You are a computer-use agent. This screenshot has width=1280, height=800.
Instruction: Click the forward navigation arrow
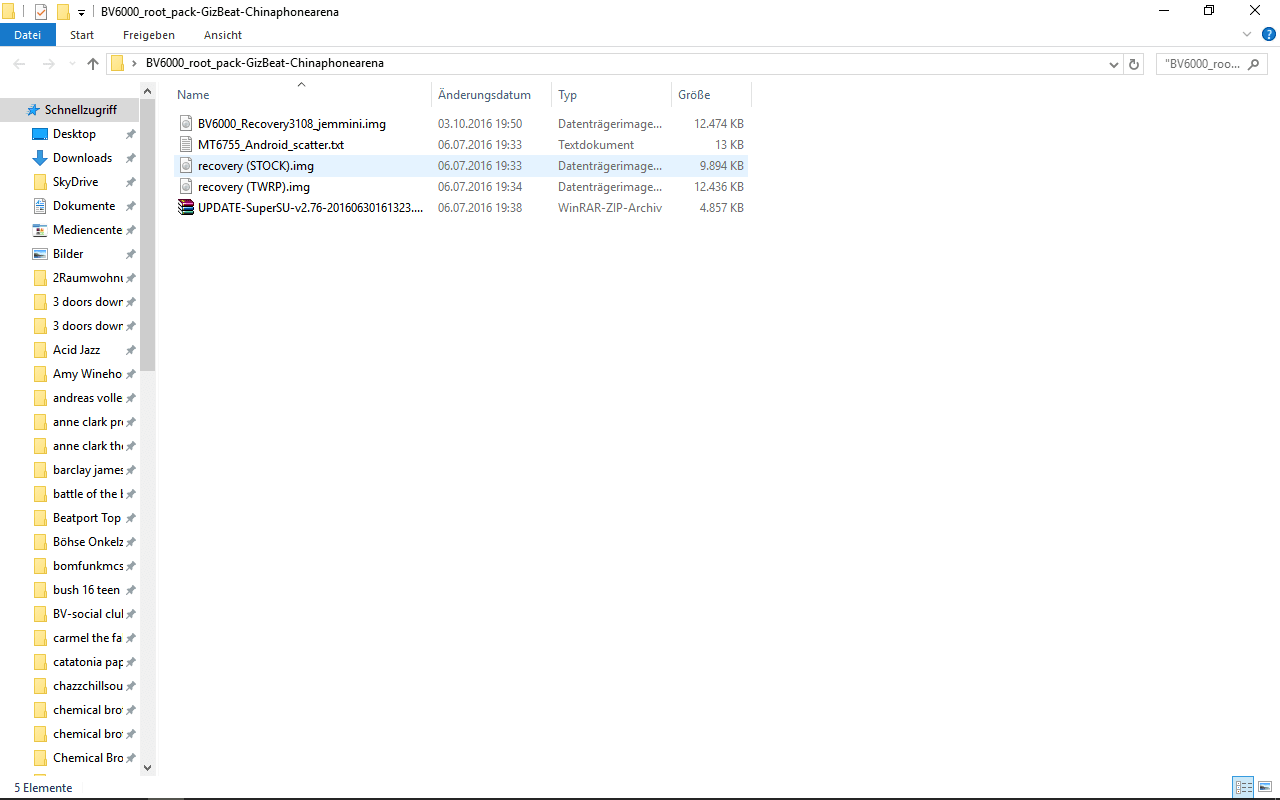pyautogui.click(x=48, y=64)
